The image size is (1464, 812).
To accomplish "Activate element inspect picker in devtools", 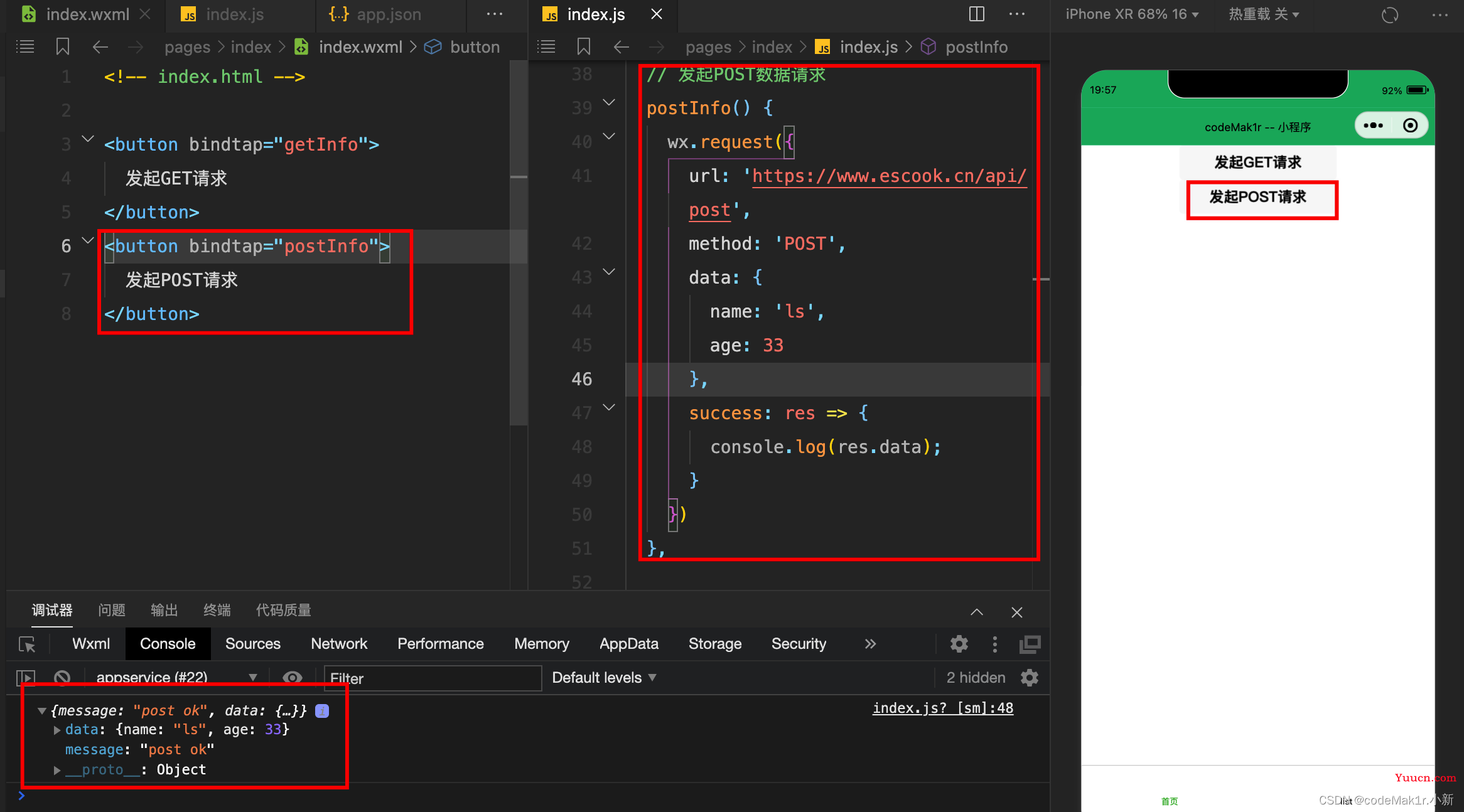I will [27, 644].
